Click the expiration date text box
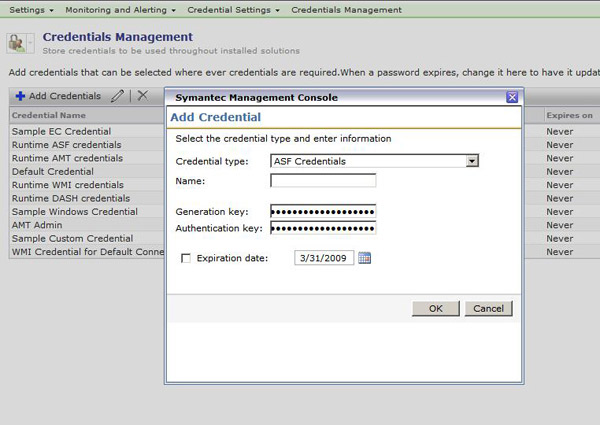The image size is (600, 425). (x=324, y=259)
